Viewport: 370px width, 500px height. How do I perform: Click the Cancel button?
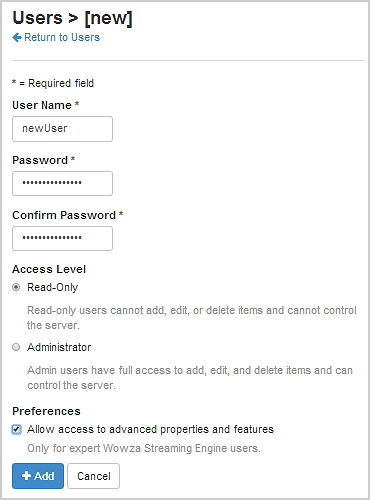click(x=93, y=476)
